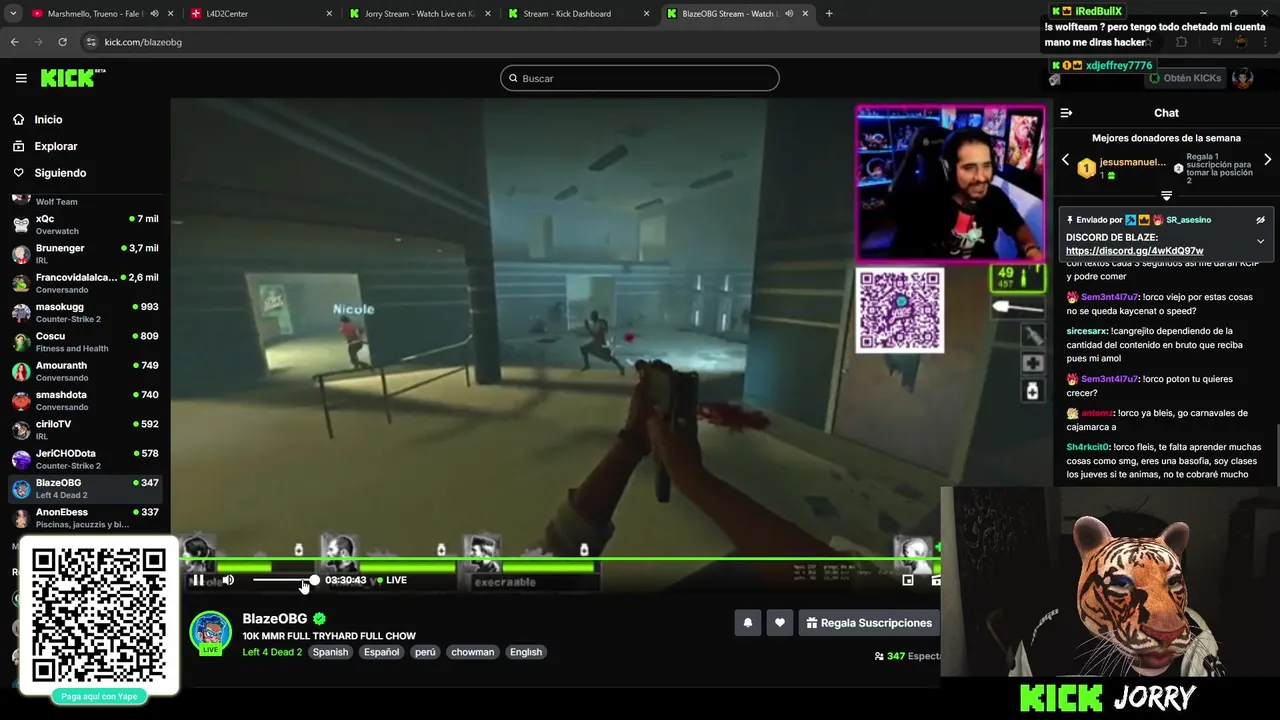Image resolution: width=1280 pixels, height=720 pixels.
Task: Jump to LIVE in the player
Action: pos(392,580)
